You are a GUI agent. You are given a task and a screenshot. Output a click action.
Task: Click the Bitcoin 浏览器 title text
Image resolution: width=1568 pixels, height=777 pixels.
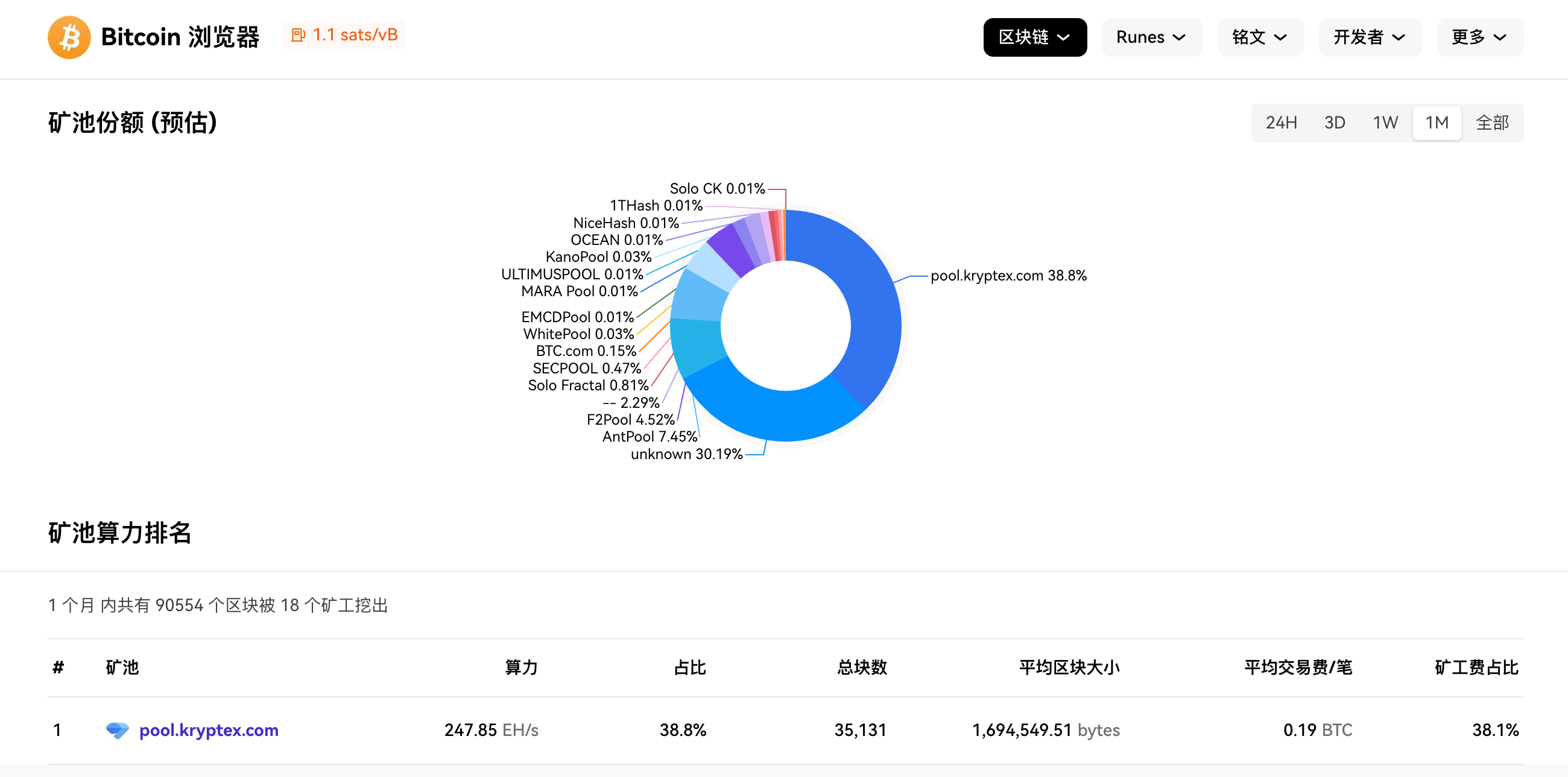180,37
